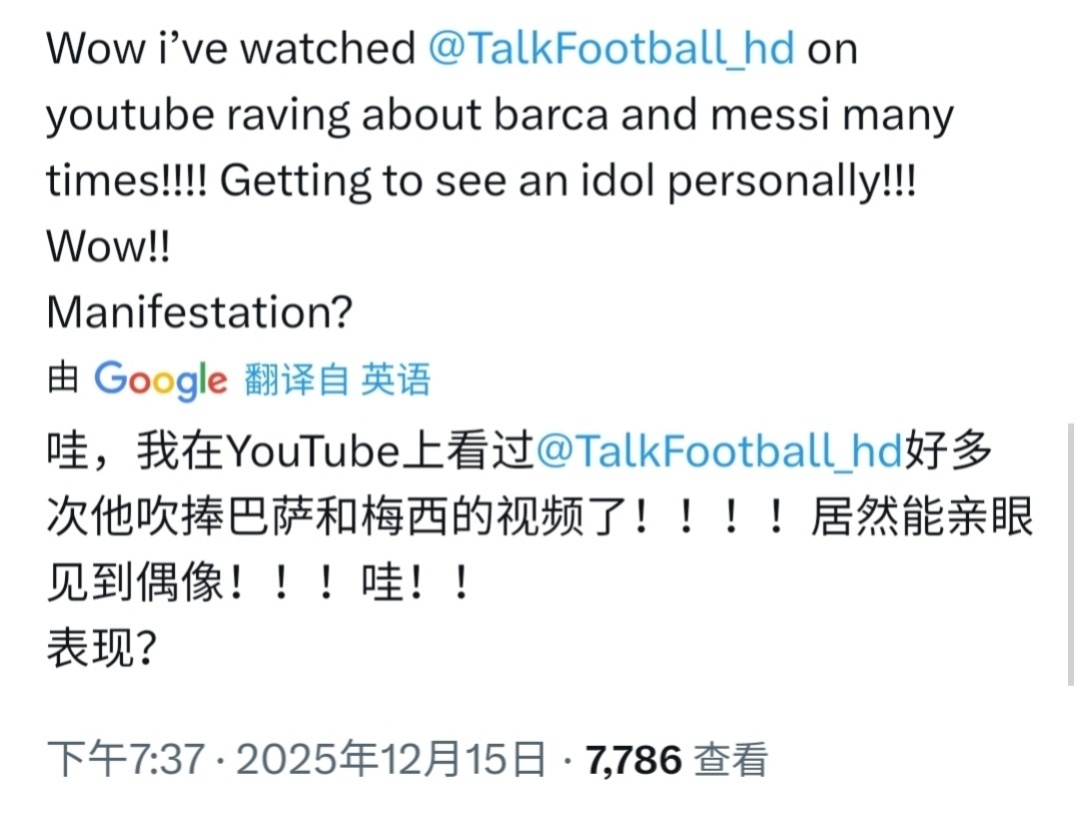The image size is (1080, 815).
Task: Click the 查看 views label
Action: tap(730, 759)
